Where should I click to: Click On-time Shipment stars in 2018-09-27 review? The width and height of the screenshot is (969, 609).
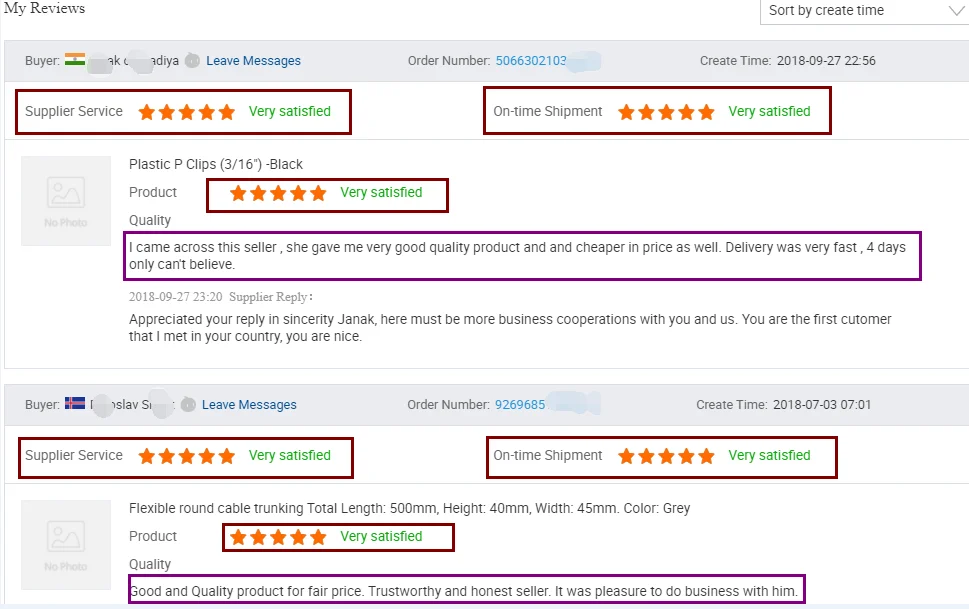tap(666, 112)
